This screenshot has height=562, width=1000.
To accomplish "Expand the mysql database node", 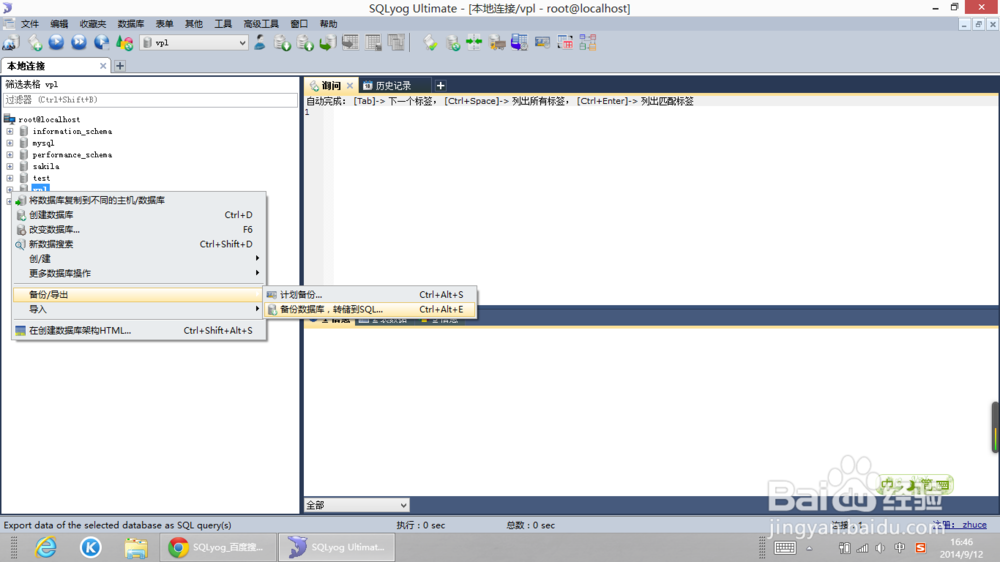I will click(x=10, y=143).
